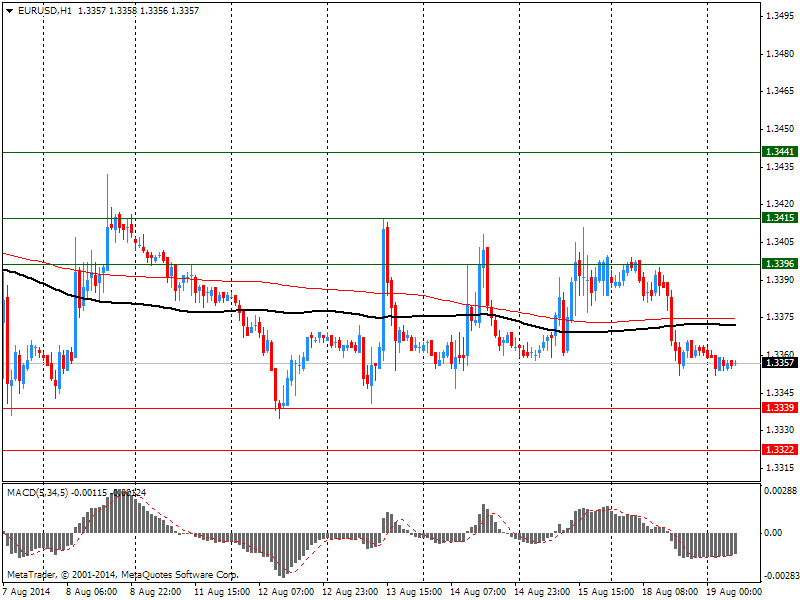
Task: Click the 12 Aug 07:00 time label
Action: pyautogui.click(x=286, y=592)
